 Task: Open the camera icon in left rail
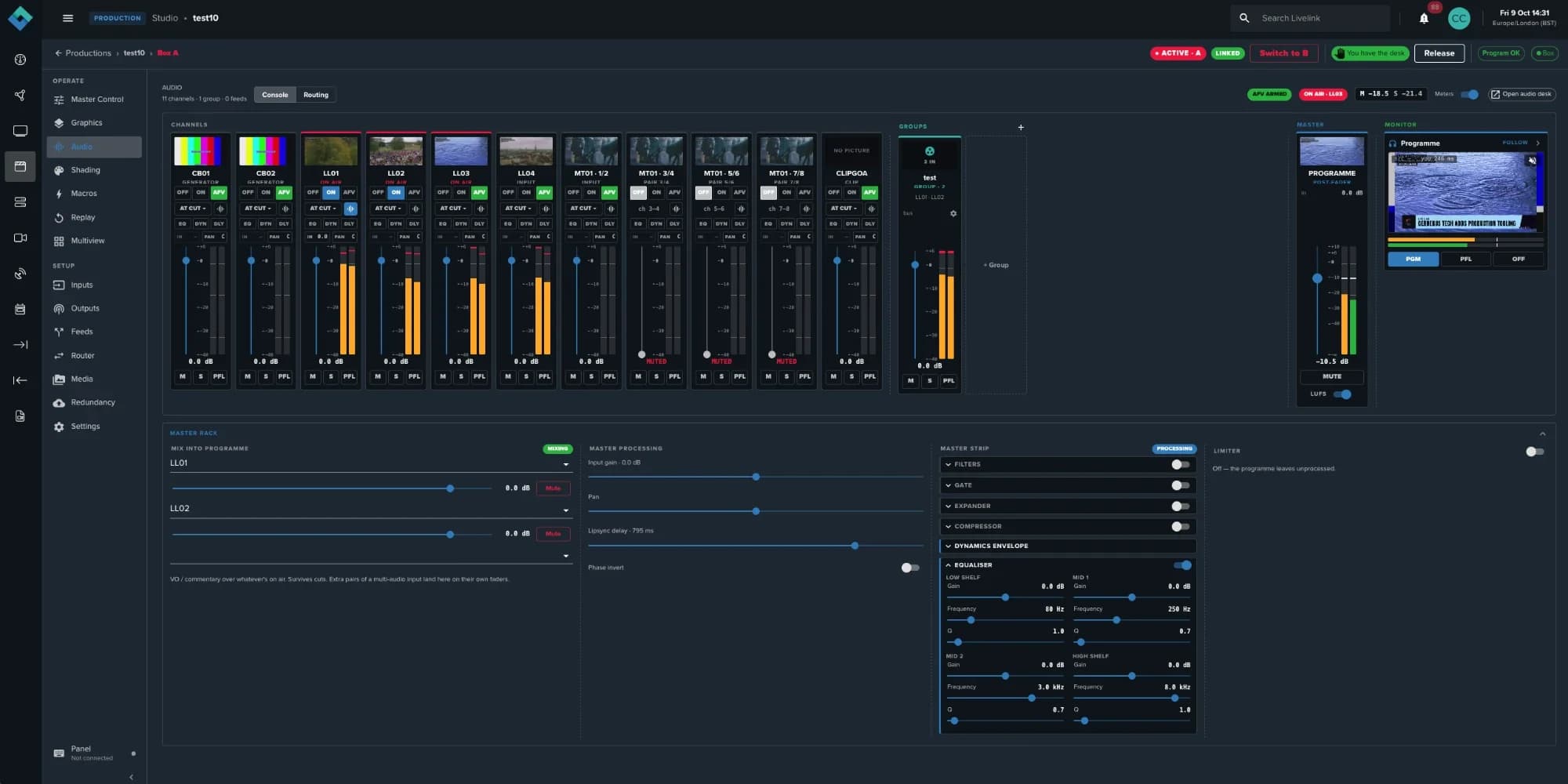point(20,238)
